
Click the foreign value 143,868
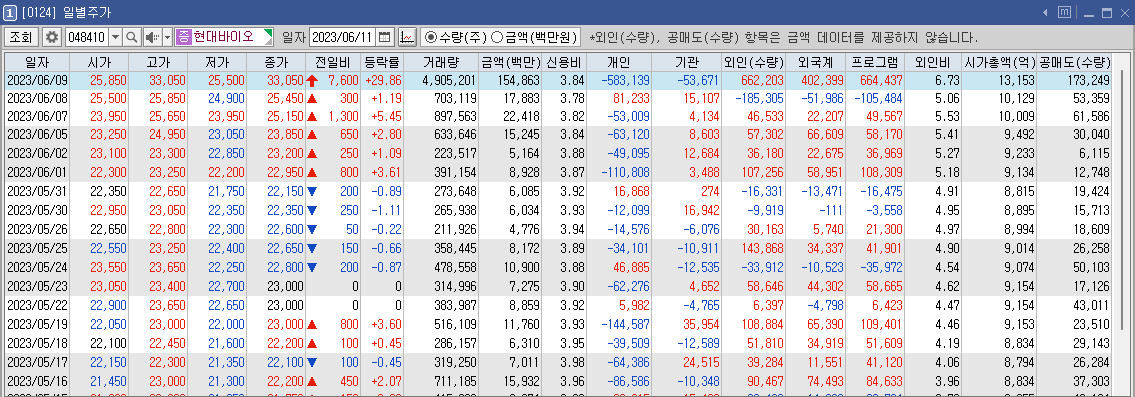click(x=762, y=247)
